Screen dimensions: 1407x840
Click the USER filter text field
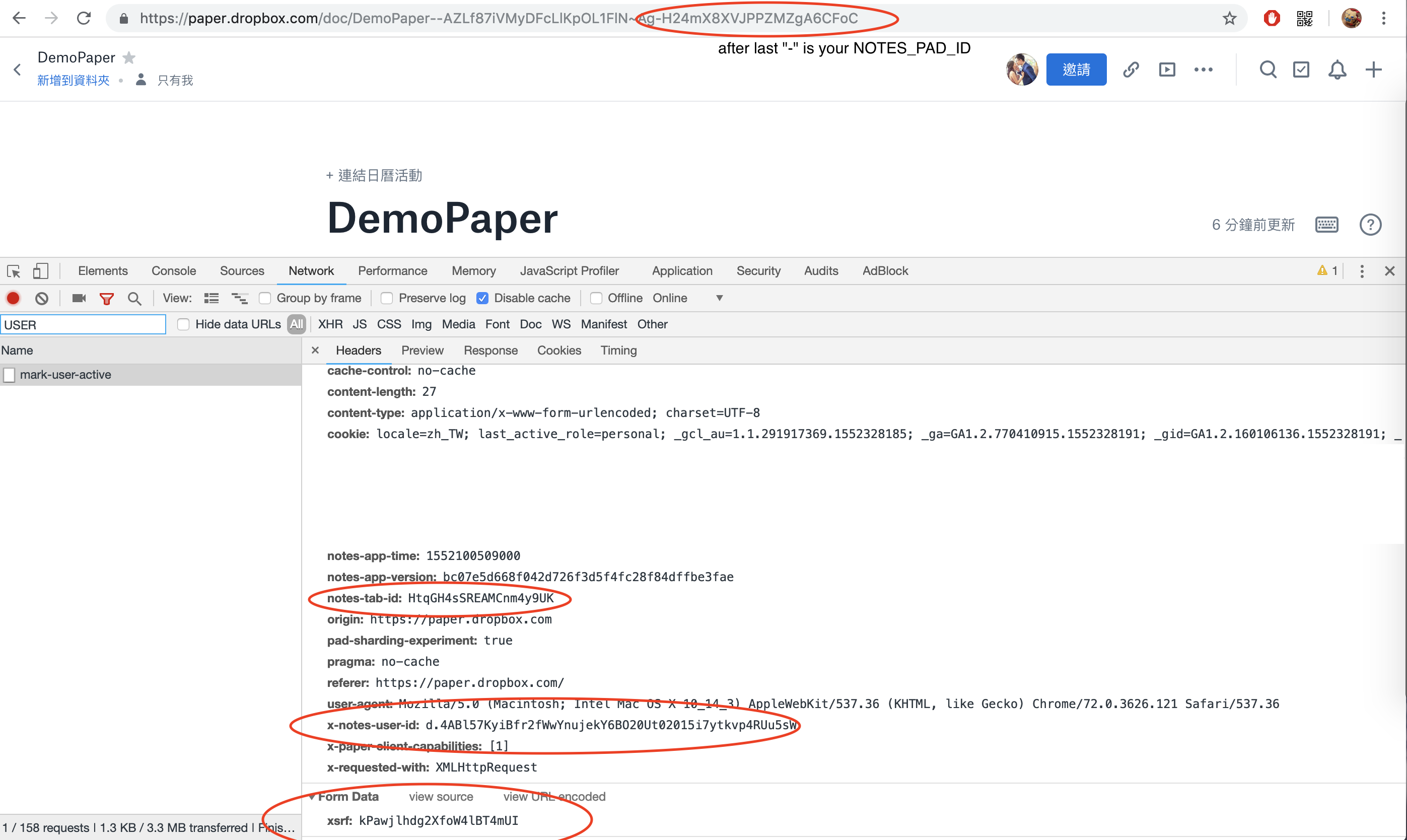coord(83,325)
